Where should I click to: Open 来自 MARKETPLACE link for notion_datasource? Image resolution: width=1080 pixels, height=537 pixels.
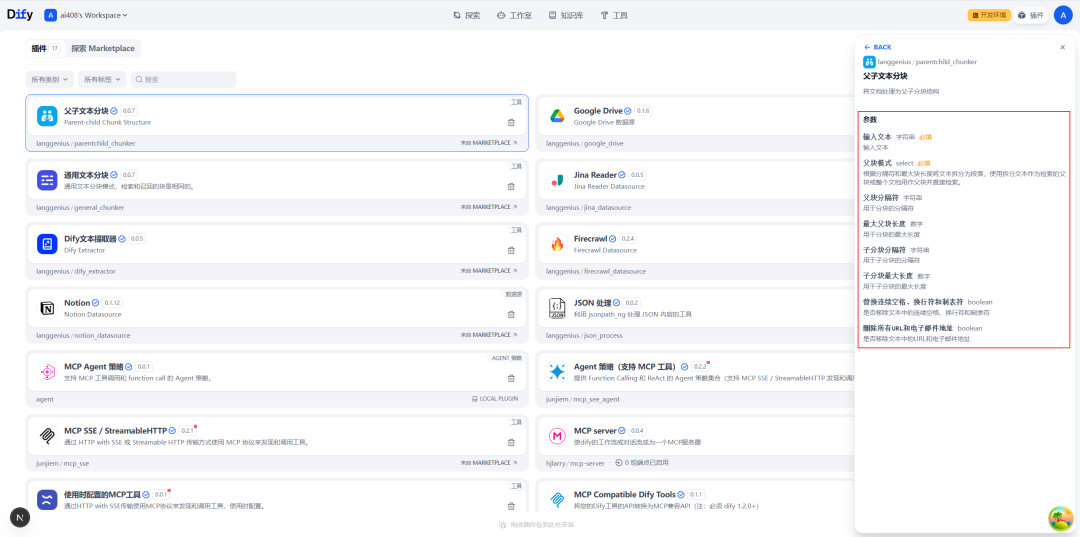point(489,335)
